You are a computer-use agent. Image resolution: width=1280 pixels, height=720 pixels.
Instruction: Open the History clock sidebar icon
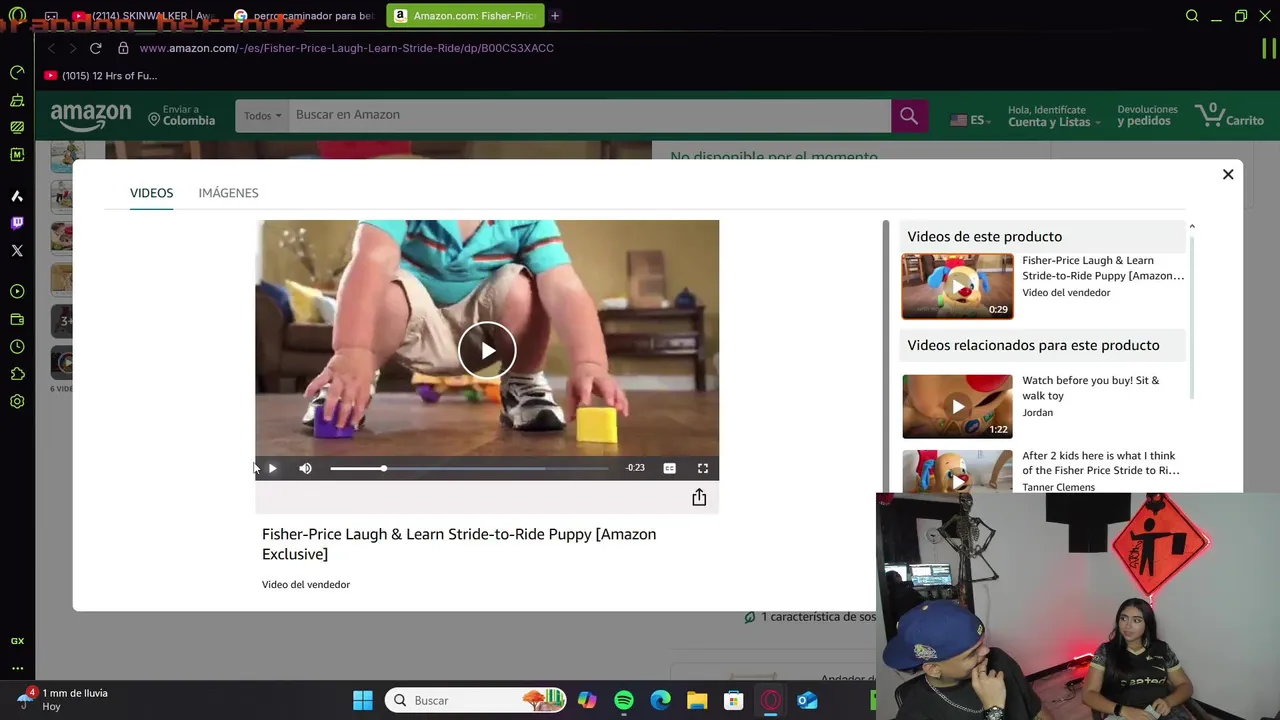17,347
